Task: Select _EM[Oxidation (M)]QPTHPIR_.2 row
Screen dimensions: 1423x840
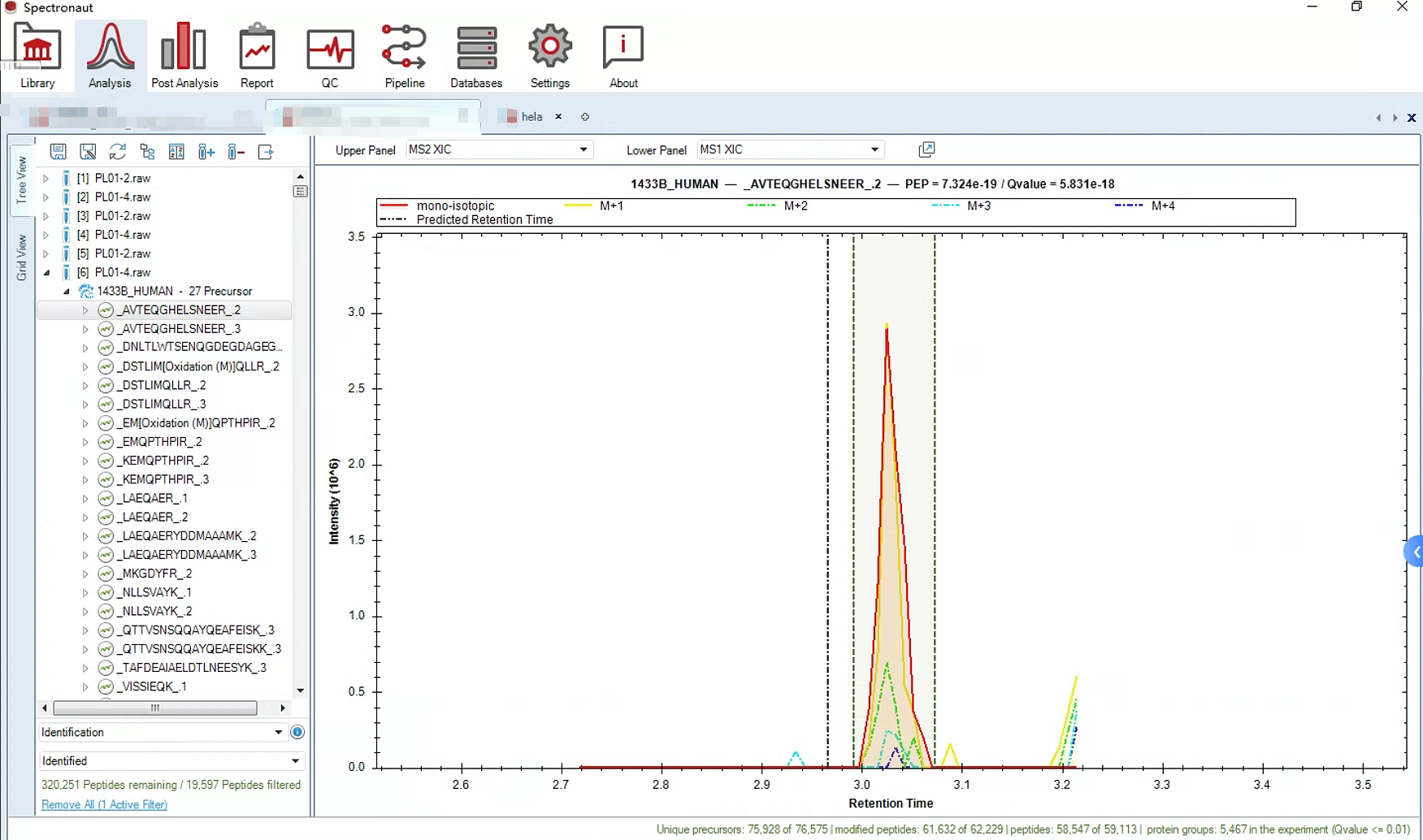Action: [196, 422]
